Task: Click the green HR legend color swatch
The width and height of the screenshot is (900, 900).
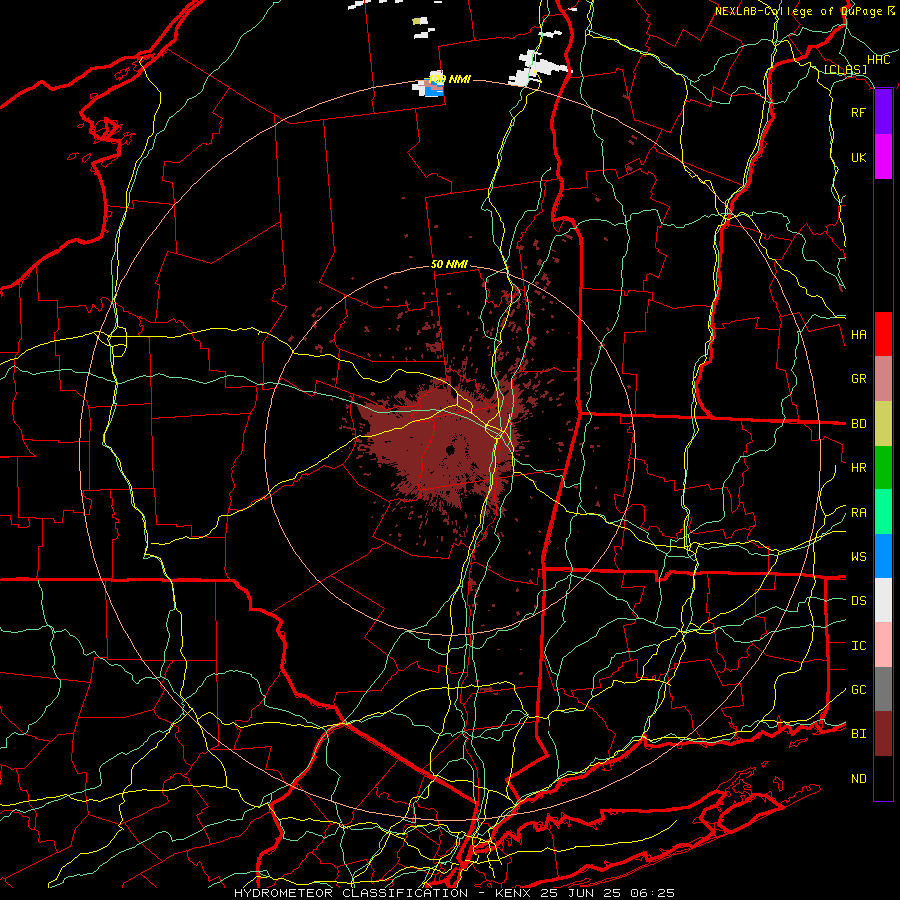Action: pyautogui.click(x=883, y=468)
